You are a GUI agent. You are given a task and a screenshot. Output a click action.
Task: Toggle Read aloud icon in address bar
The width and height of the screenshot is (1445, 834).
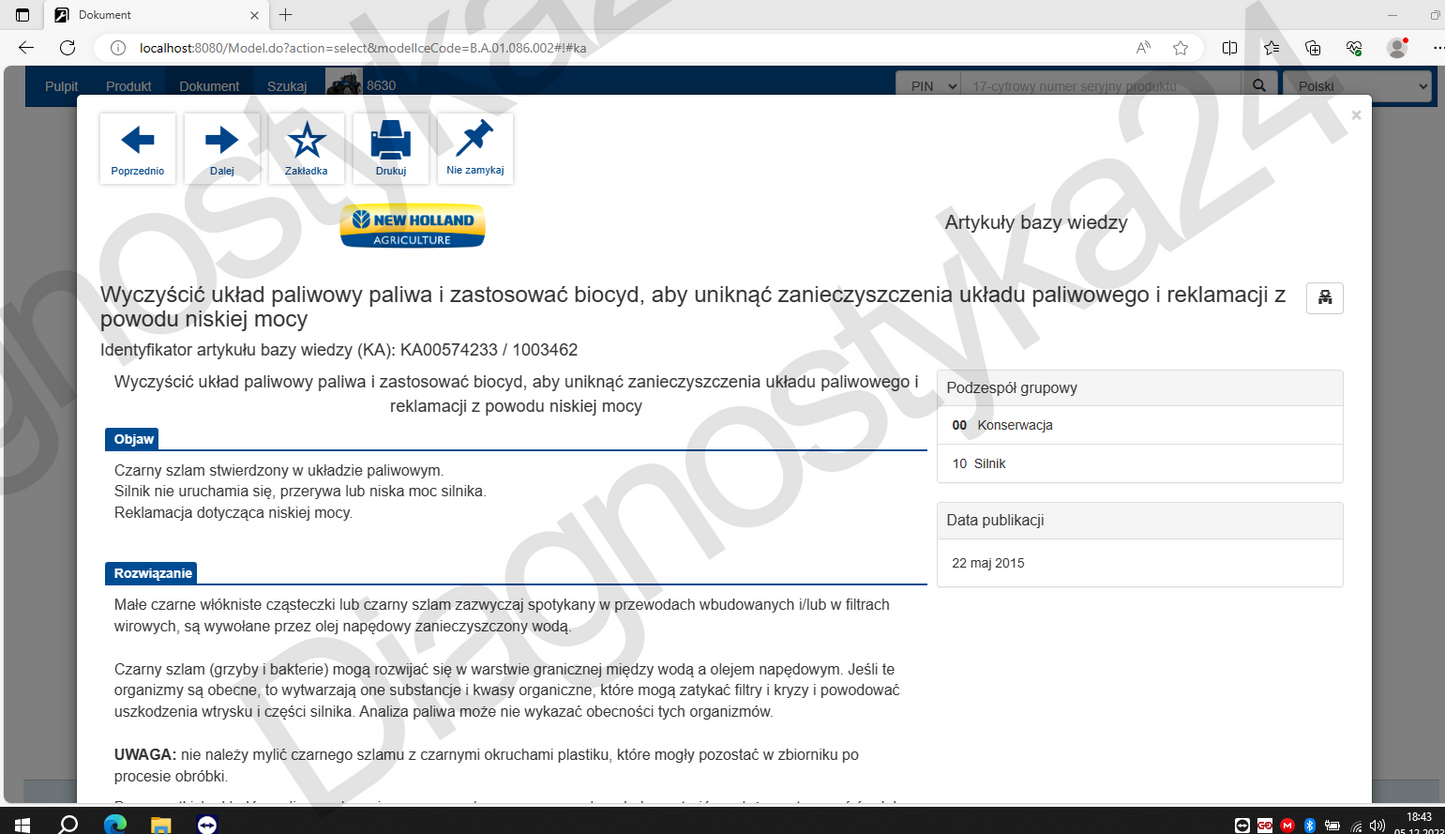point(1143,47)
